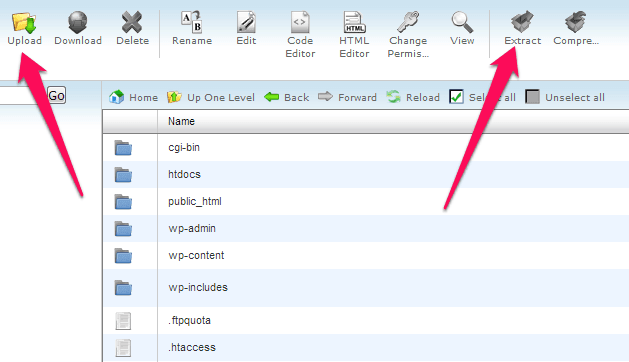
Task: Select the wp-includes folder name
Action: click(x=198, y=287)
